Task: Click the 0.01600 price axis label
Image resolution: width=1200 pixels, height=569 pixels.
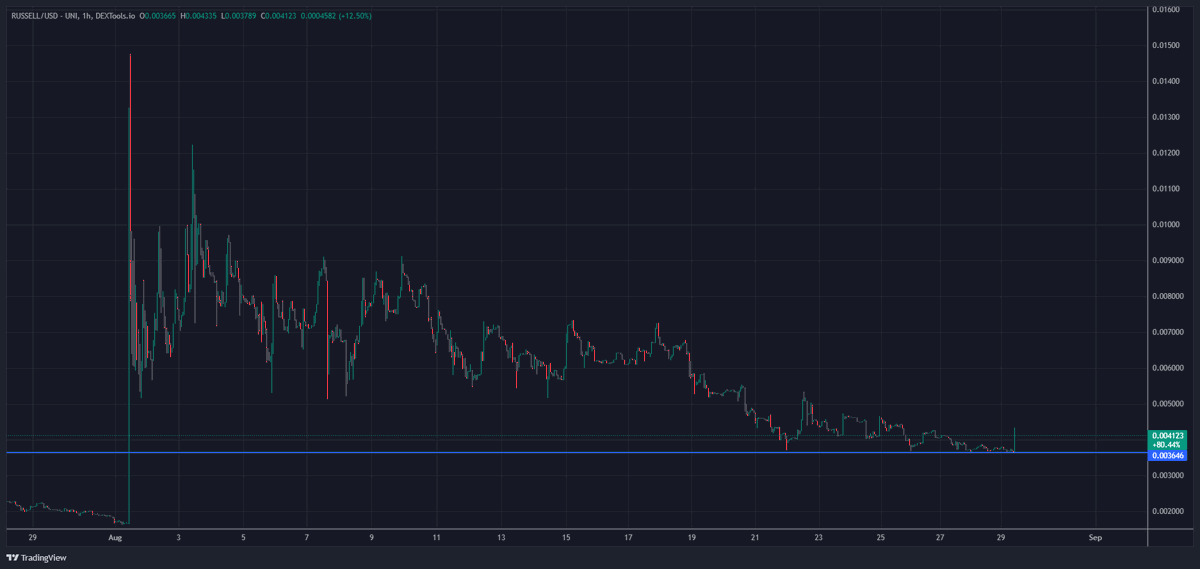Action: (1166, 9)
